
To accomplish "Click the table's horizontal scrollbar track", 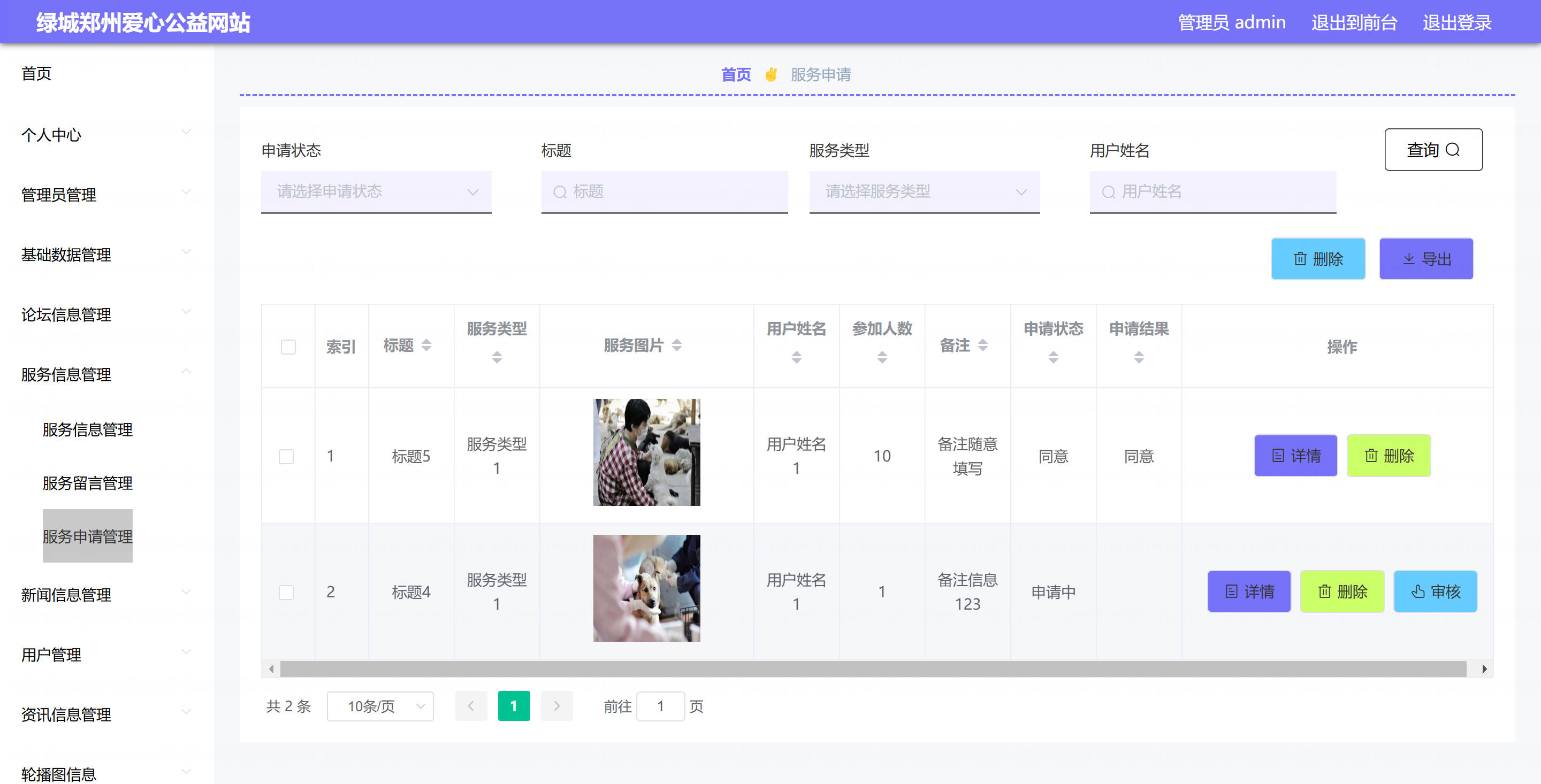I will tap(873, 669).
